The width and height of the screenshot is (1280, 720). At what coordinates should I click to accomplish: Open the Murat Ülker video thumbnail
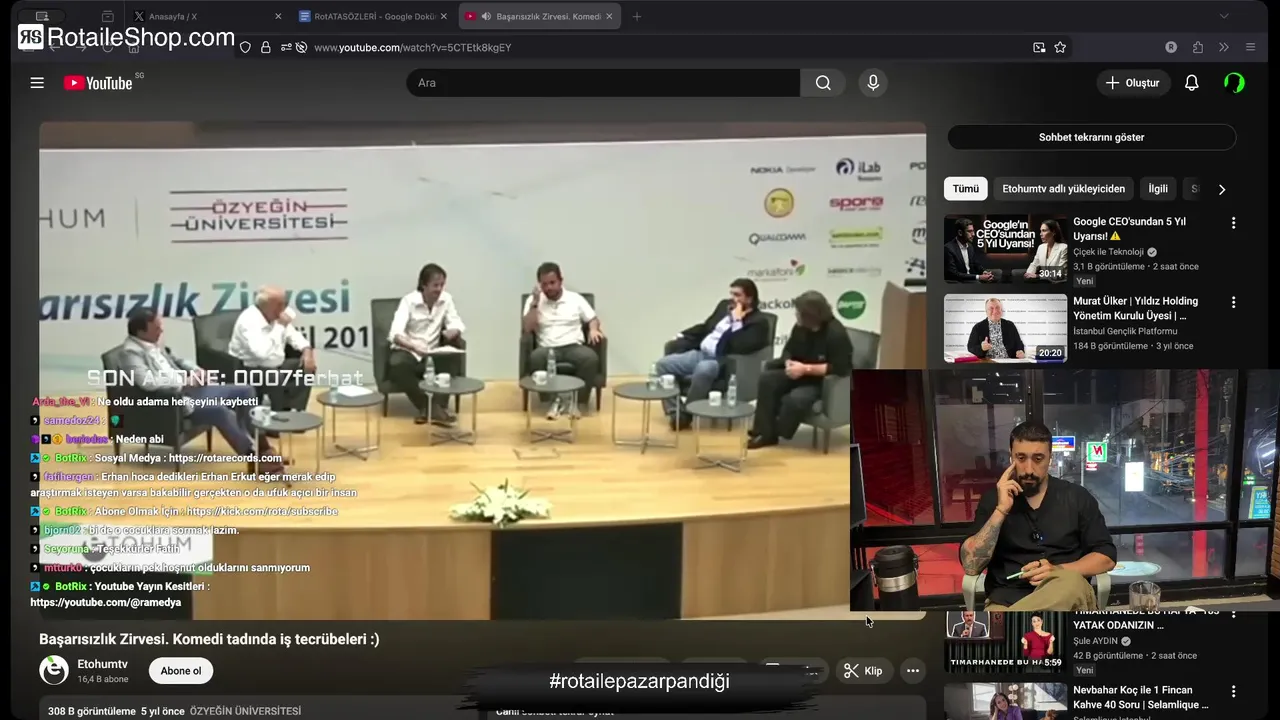[1005, 328]
